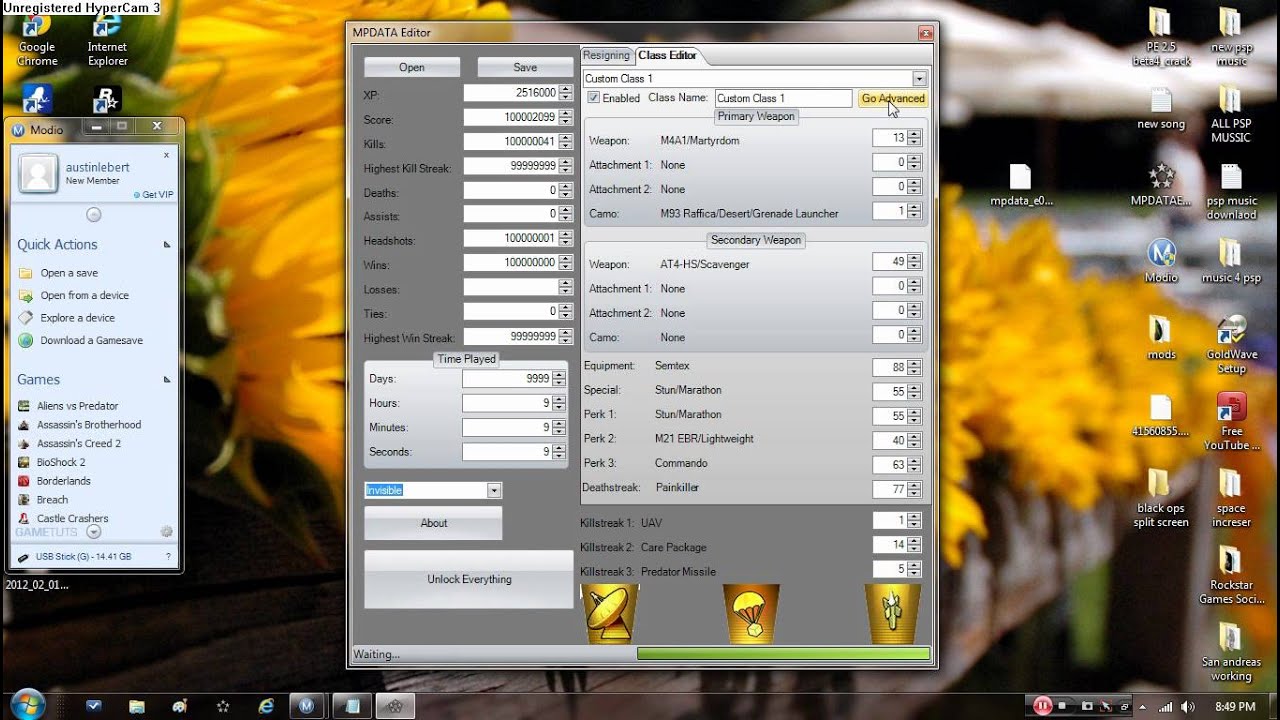1280x720 pixels.
Task: Click the Primary Weapon value stepper
Action: (914, 138)
